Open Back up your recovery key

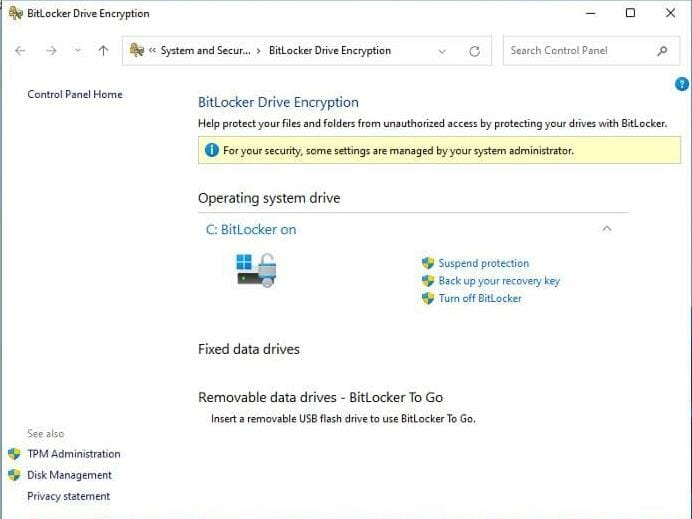tap(498, 281)
